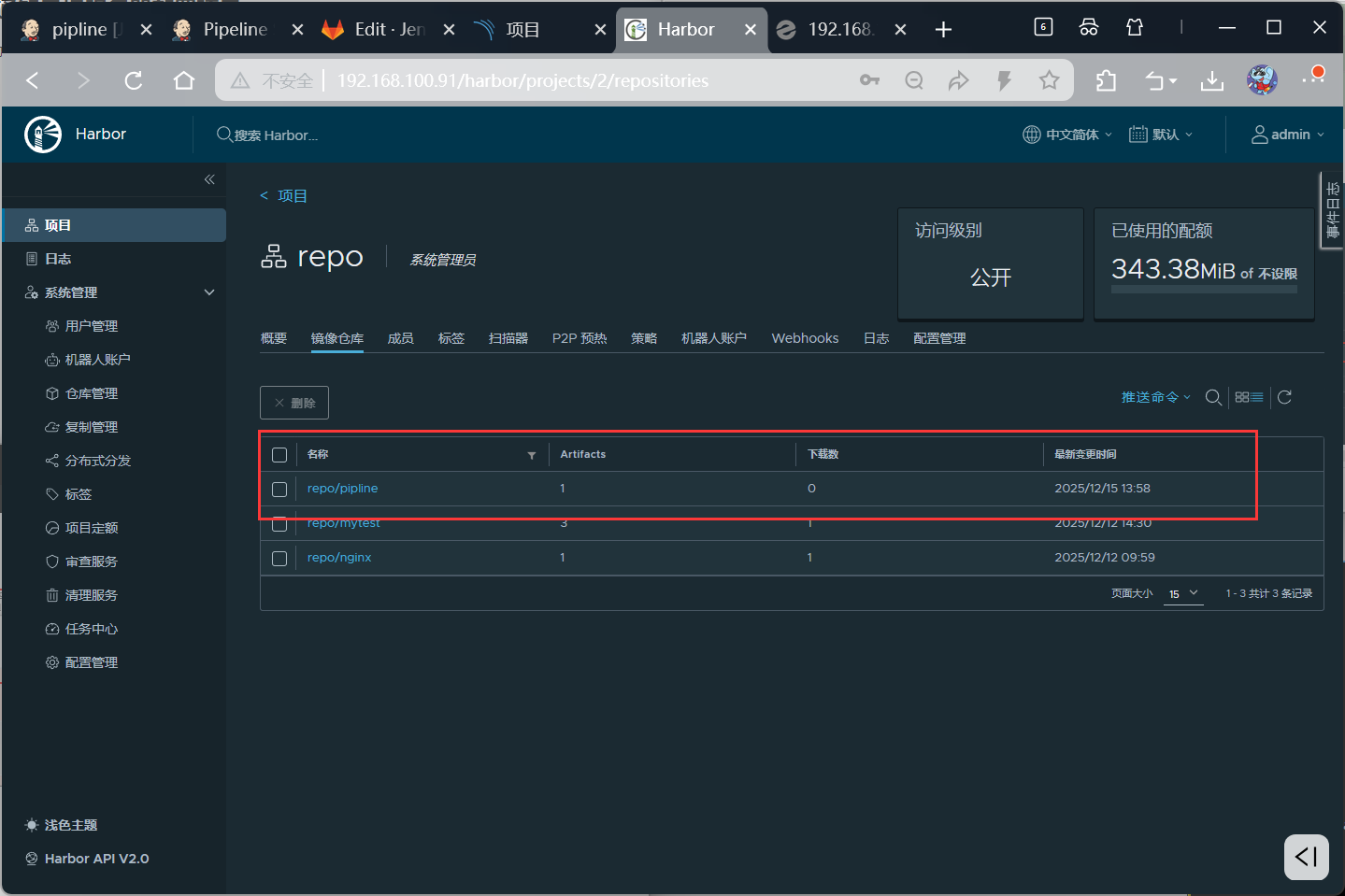The height and width of the screenshot is (896, 1345).
Task: Click the browser profile avatar
Action: (1262, 80)
